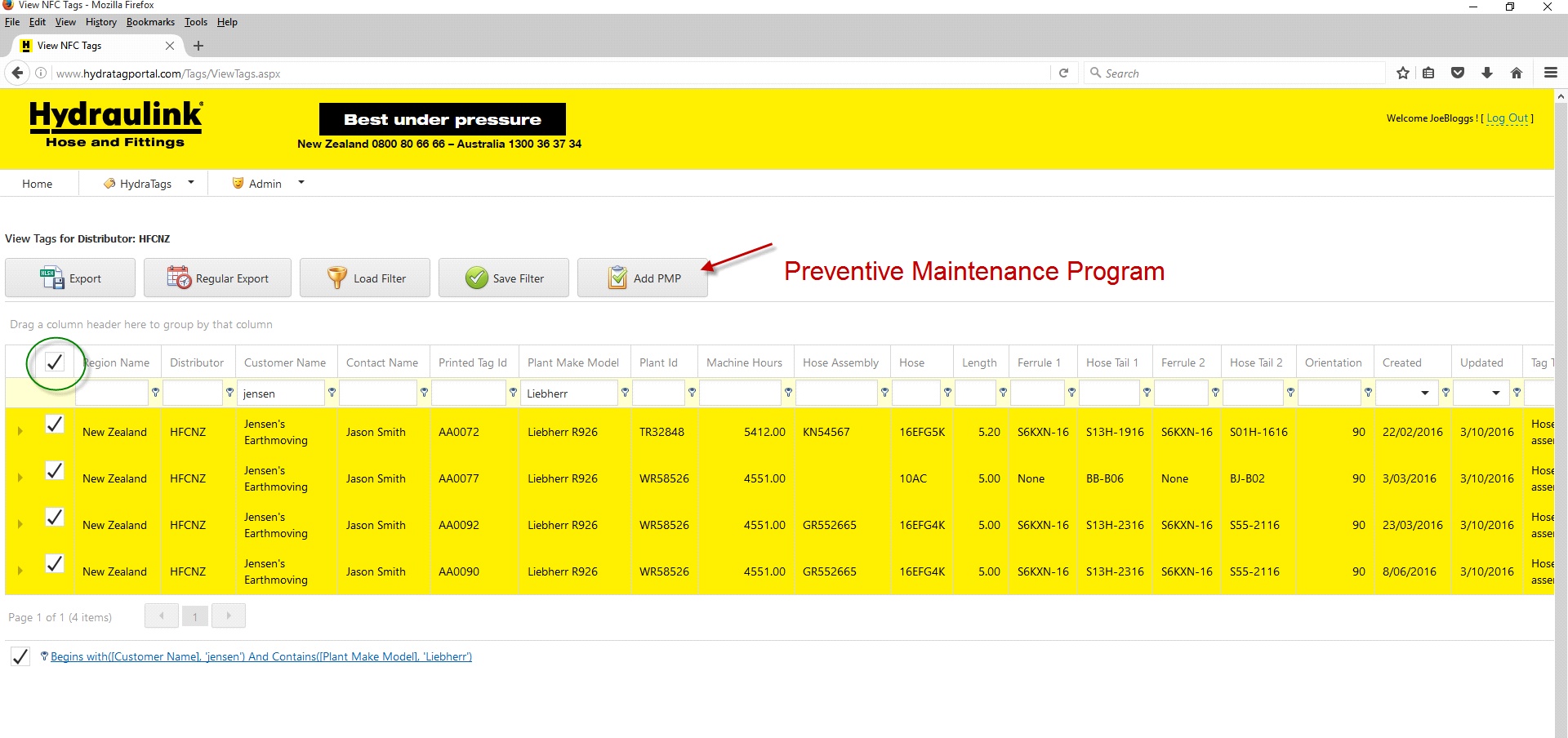Open the HydraTags menu dropdown arrow
The image size is (1568, 738).
click(x=191, y=183)
